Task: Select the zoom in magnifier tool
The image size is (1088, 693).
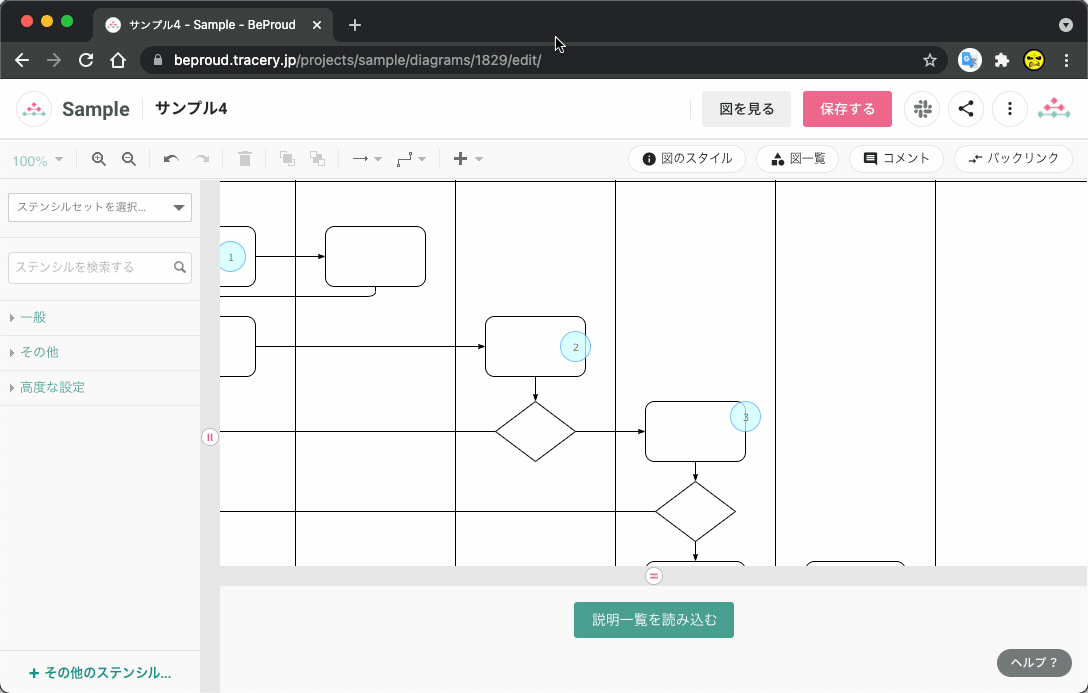Action: tap(97, 158)
